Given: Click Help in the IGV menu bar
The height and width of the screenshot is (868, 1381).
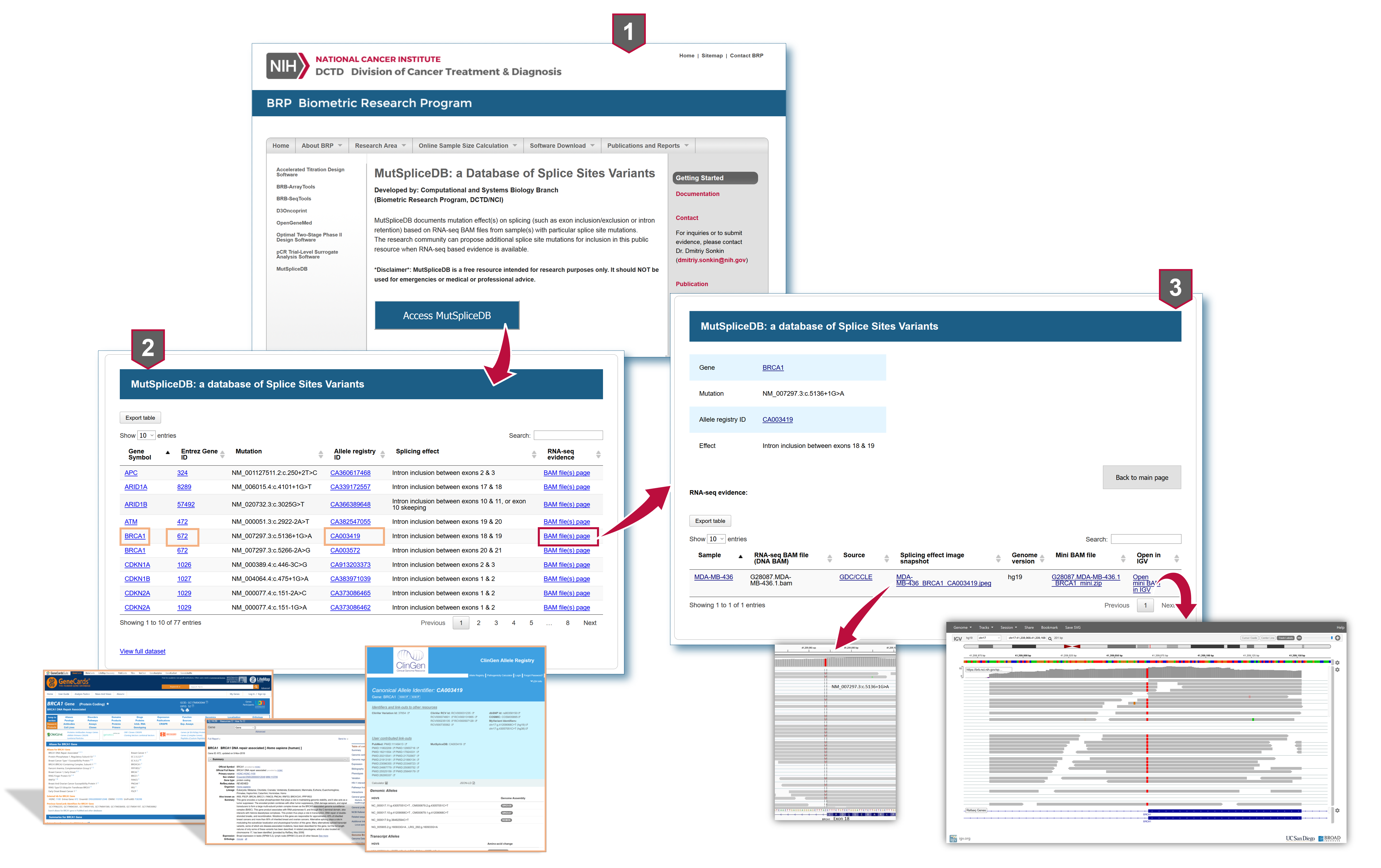Looking at the screenshot, I should tap(1340, 628).
